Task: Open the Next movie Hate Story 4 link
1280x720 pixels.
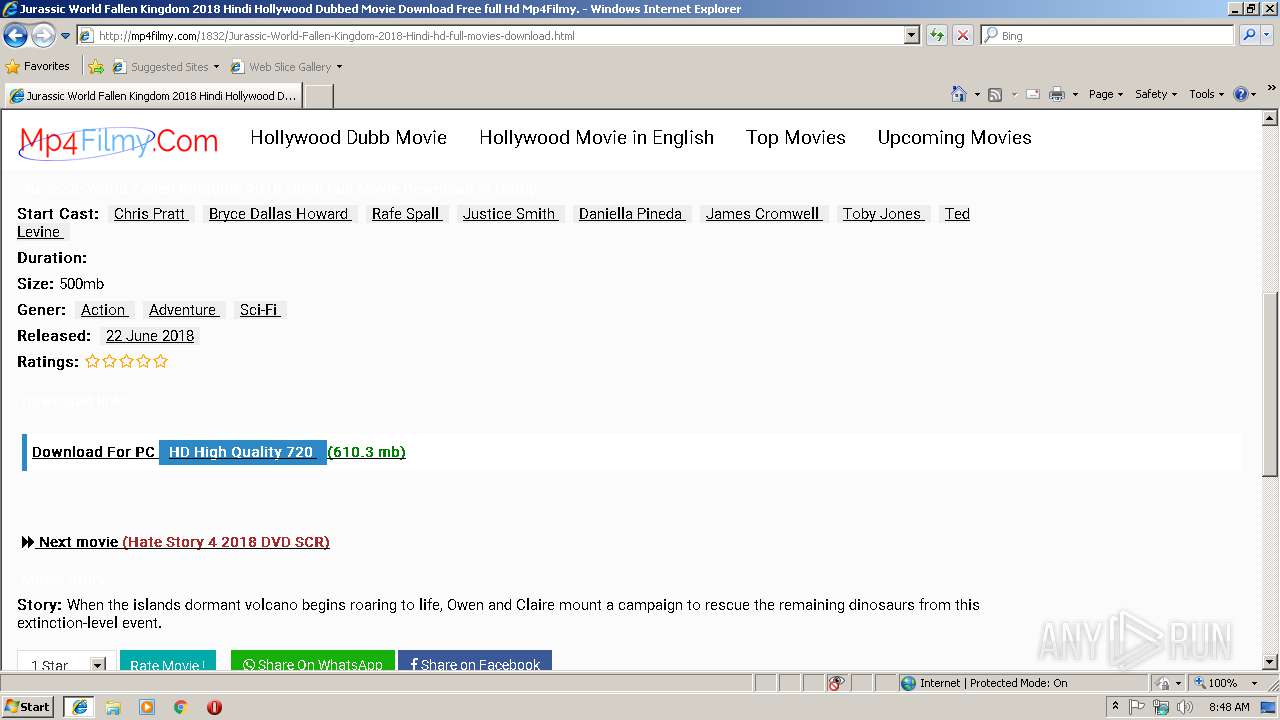Action: (175, 542)
